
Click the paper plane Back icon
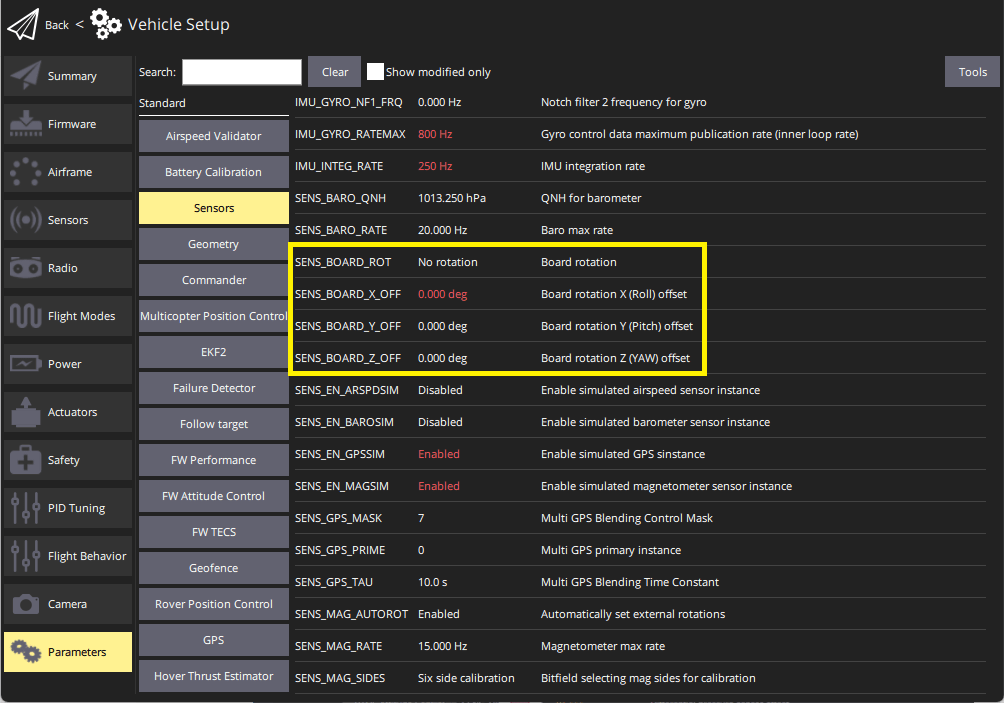pos(23,24)
